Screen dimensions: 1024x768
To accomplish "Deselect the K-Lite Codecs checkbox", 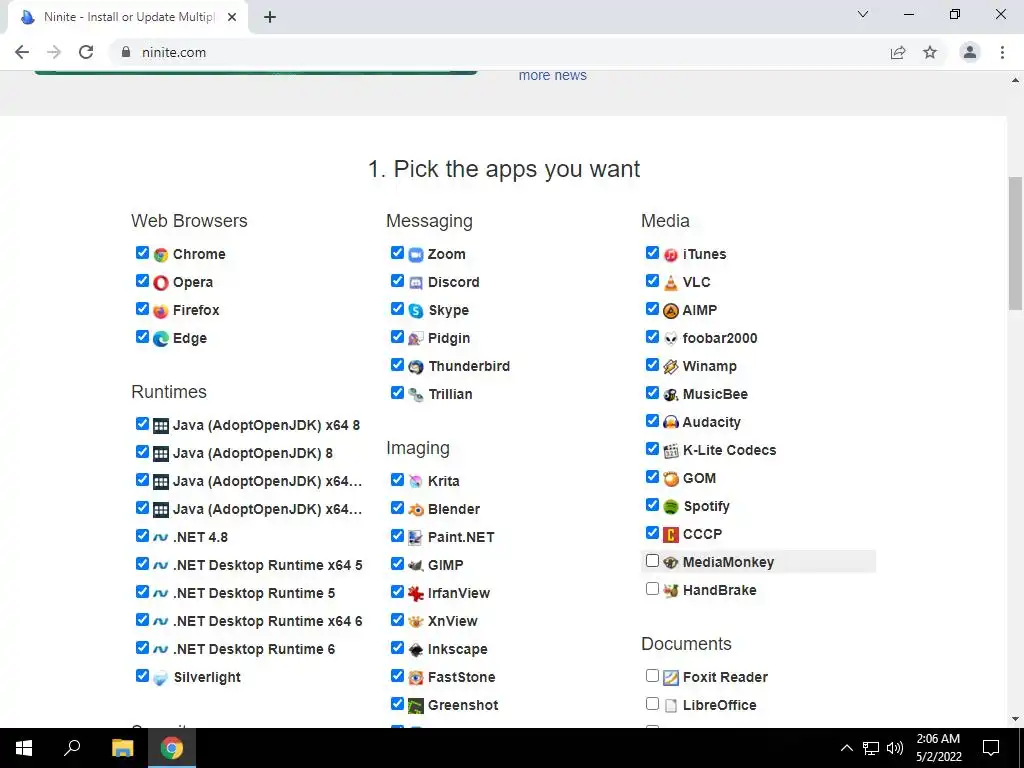I will click(x=652, y=449).
